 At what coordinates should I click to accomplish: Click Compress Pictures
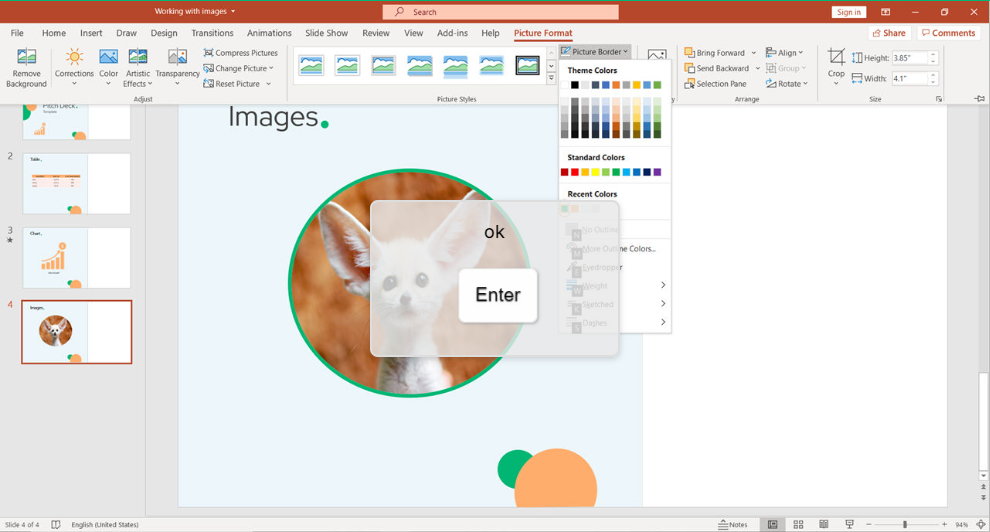[241, 52]
